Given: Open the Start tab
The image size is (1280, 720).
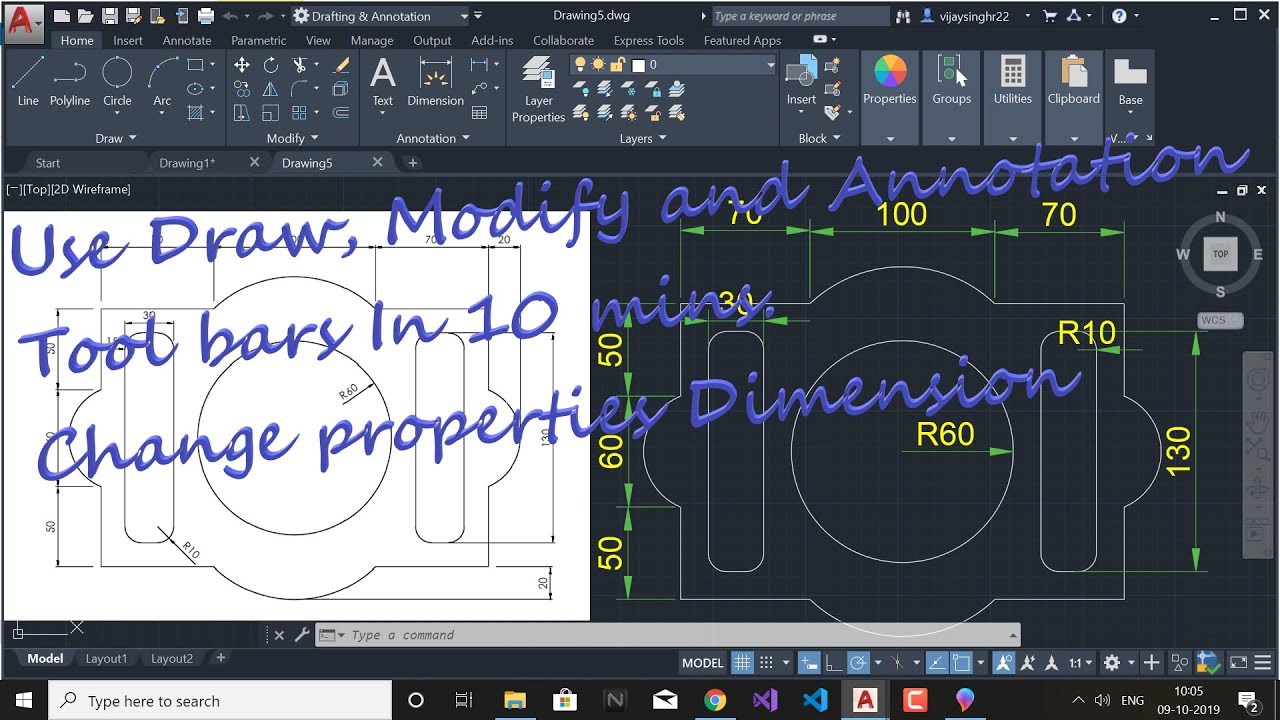Looking at the screenshot, I should [48, 163].
